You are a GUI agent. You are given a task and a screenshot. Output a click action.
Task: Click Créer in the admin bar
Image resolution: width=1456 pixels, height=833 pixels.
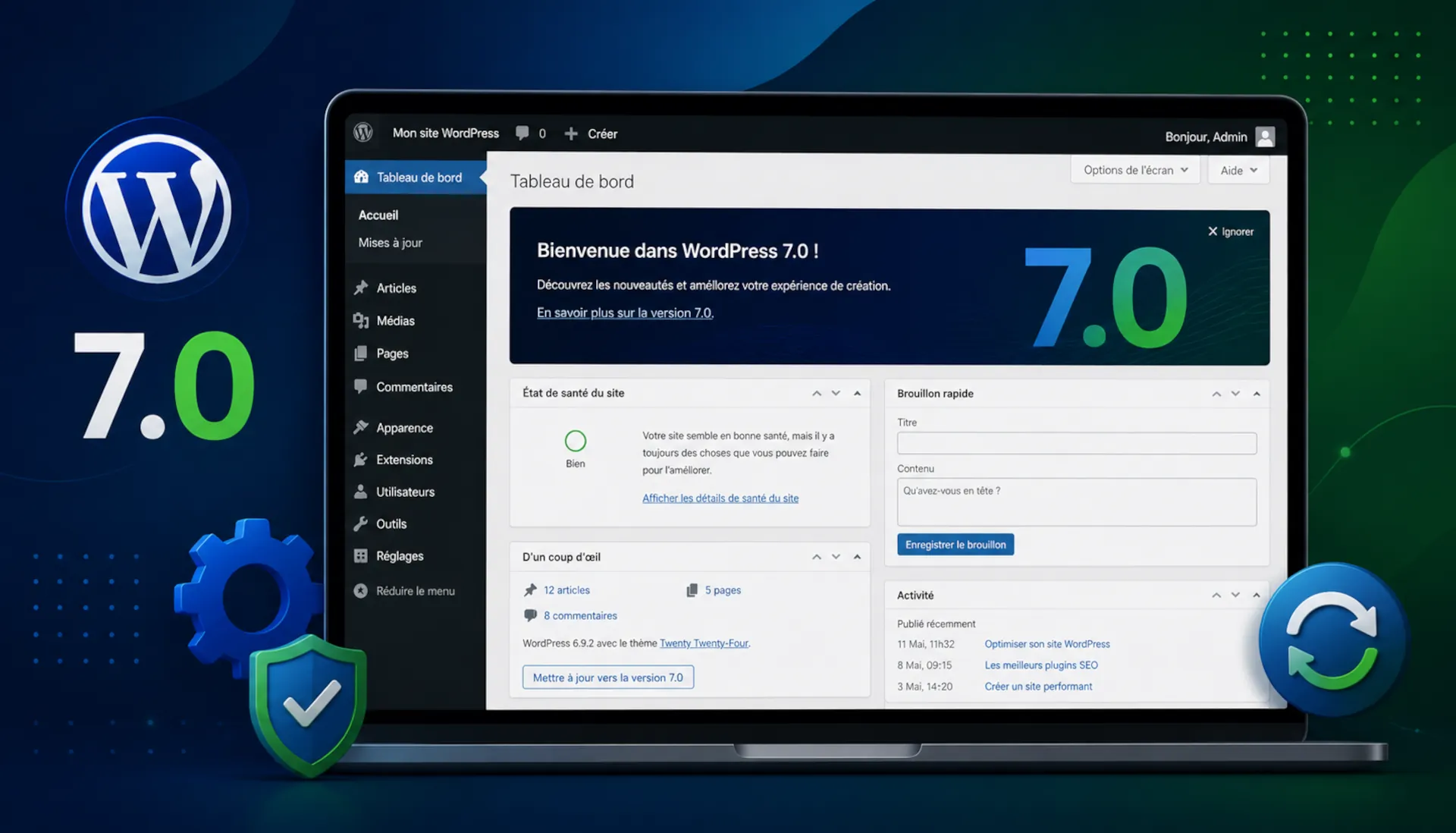coord(602,134)
